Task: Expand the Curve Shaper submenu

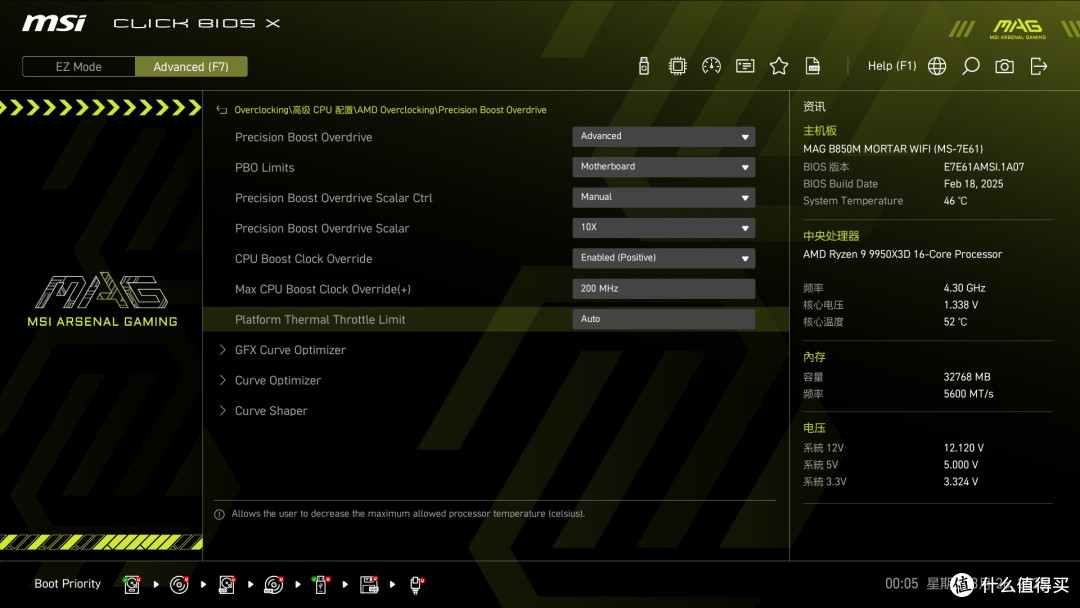Action: (263, 410)
